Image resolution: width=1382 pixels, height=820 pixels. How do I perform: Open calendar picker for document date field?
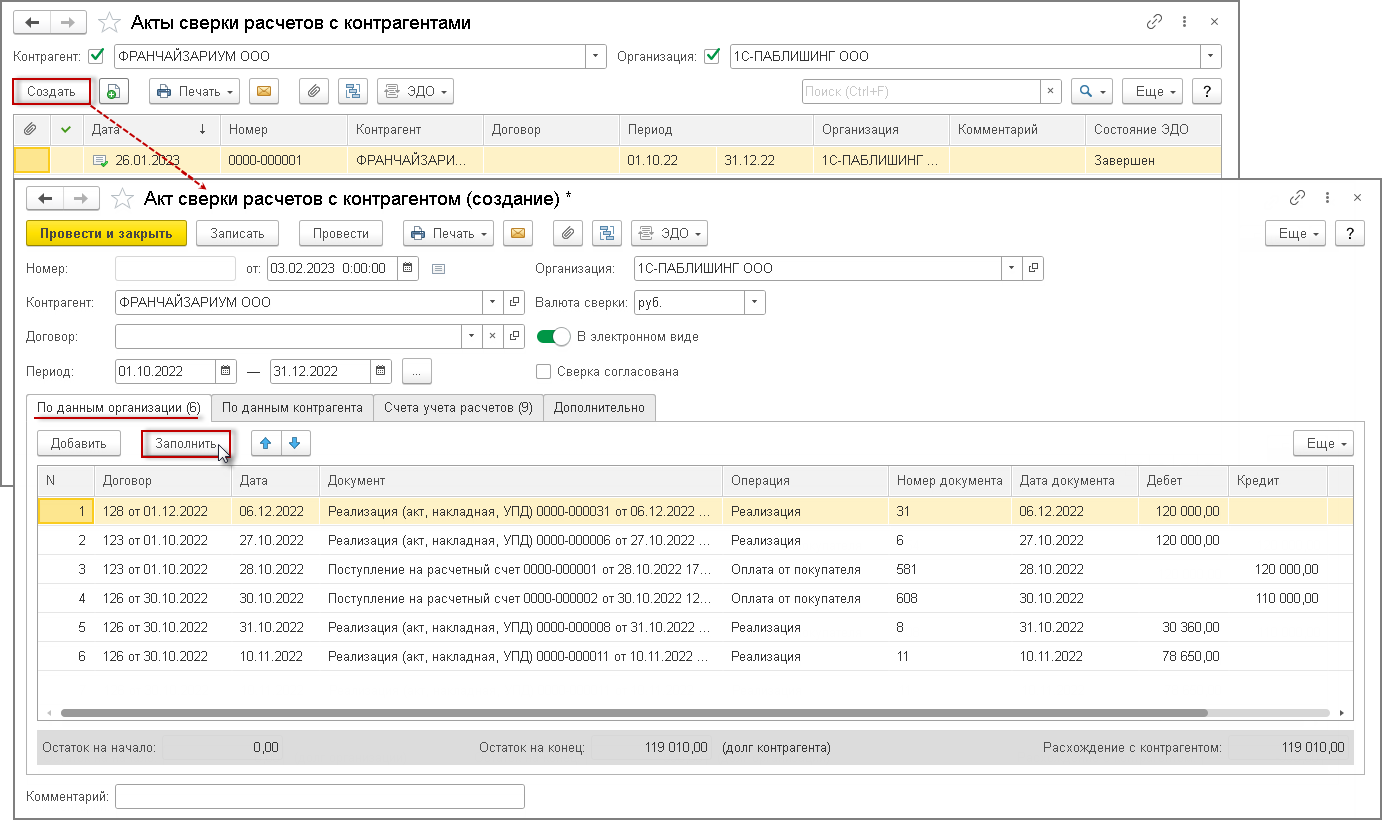pyautogui.click(x=408, y=268)
